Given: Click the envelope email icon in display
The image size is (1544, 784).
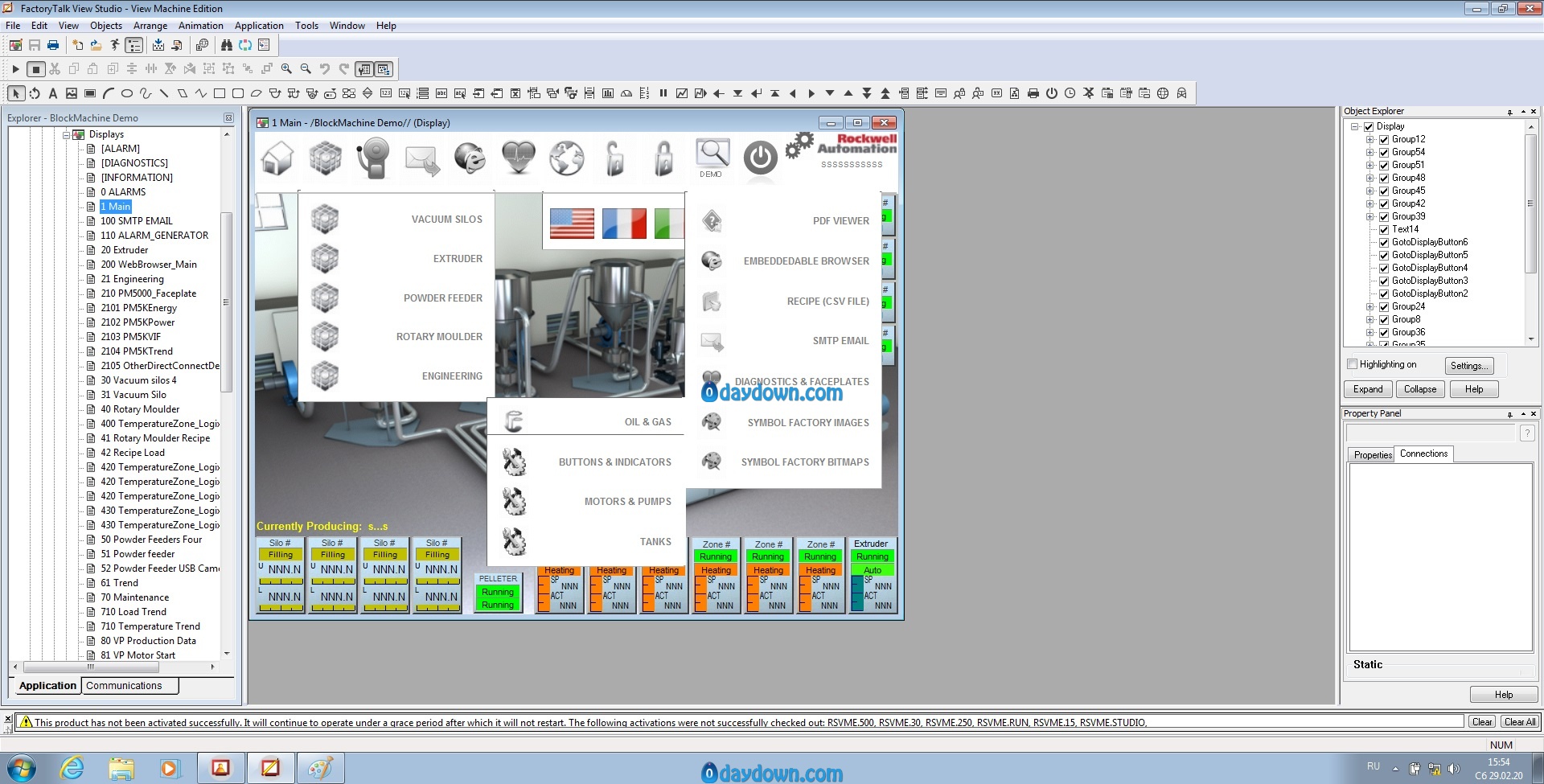Looking at the screenshot, I should (x=422, y=160).
